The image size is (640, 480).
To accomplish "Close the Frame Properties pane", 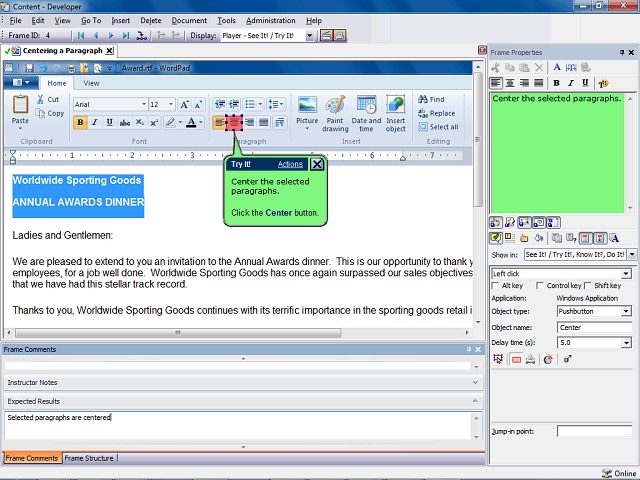I will coord(631,52).
